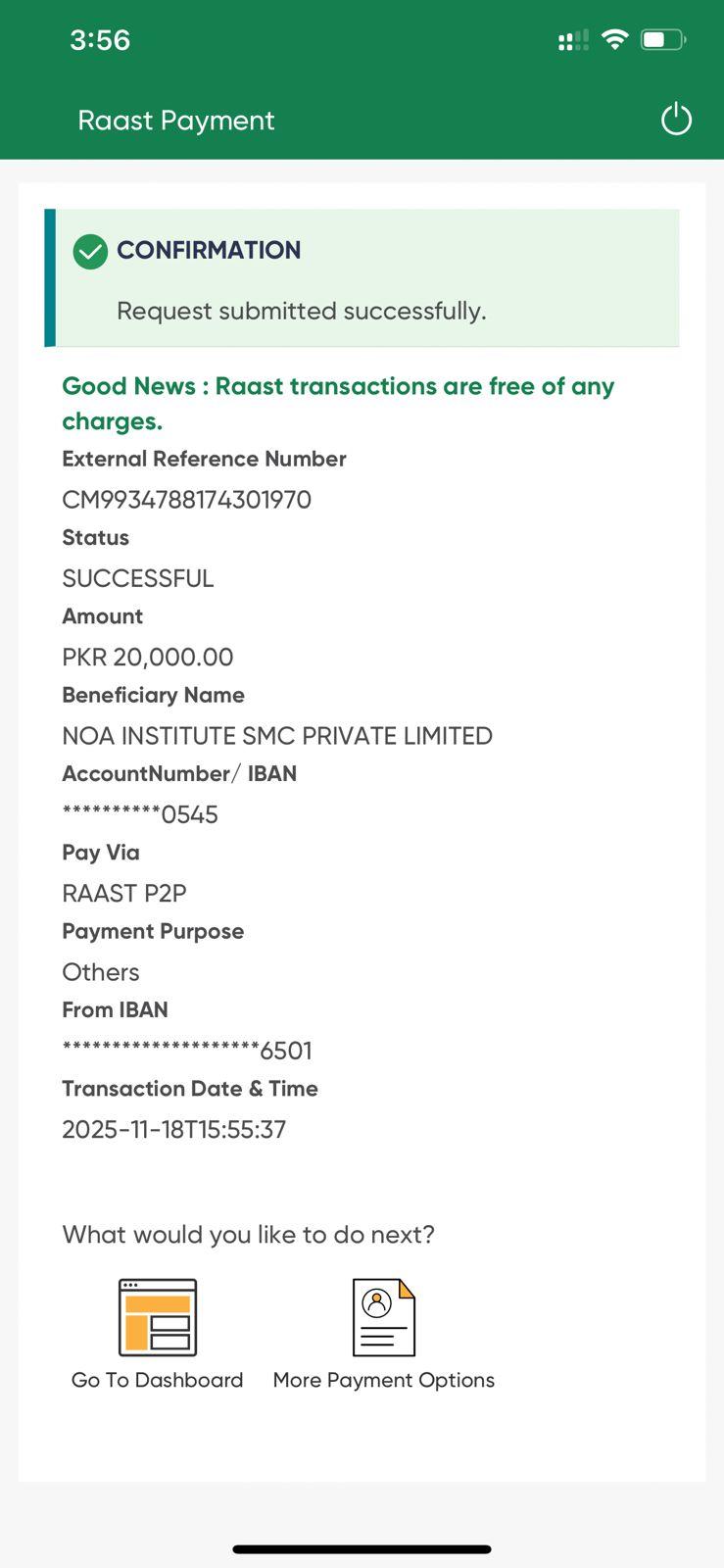Tap the SUCCESSFUL status text
This screenshot has height=1568, width=724.
pos(138,578)
